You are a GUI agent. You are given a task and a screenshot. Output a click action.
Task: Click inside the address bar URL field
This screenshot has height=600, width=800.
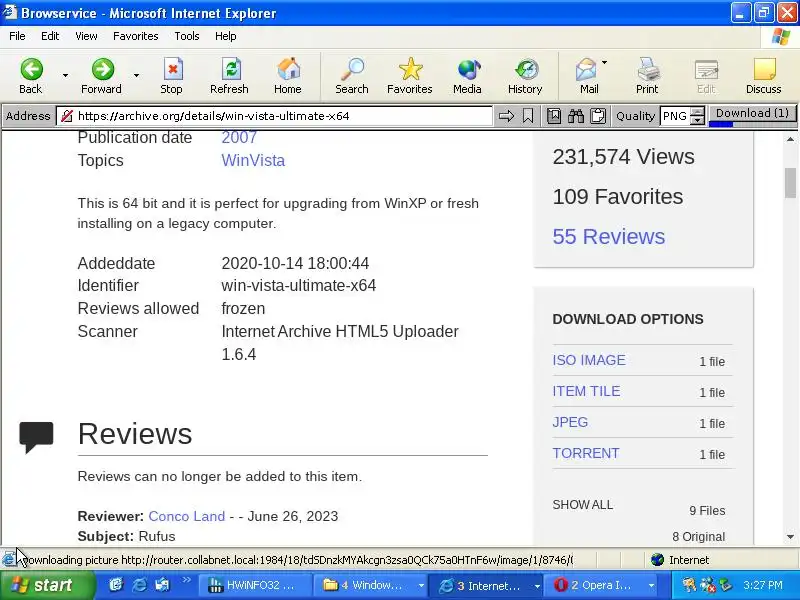(276, 116)
